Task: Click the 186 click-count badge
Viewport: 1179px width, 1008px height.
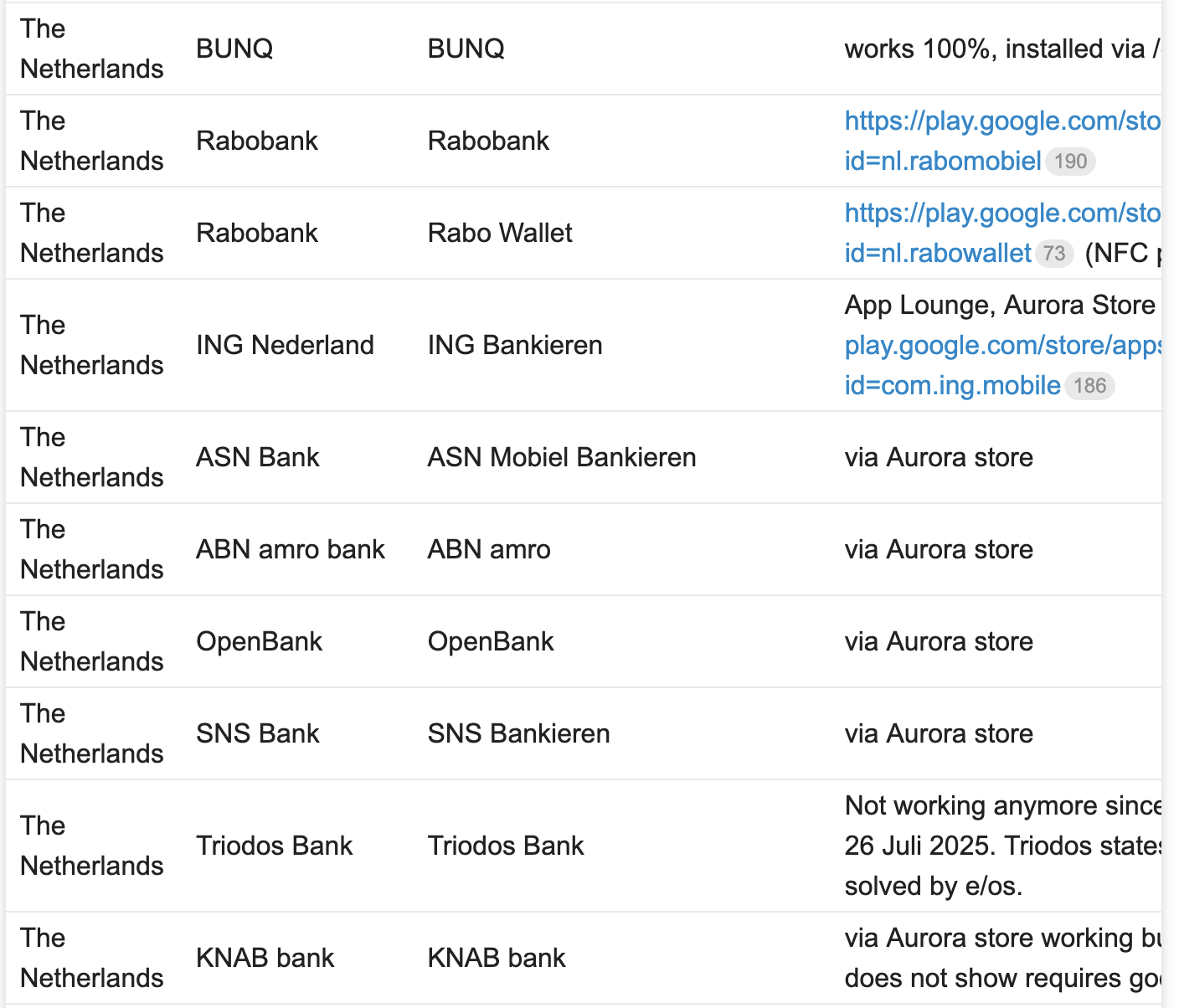Action: [x=1089, y=386]
